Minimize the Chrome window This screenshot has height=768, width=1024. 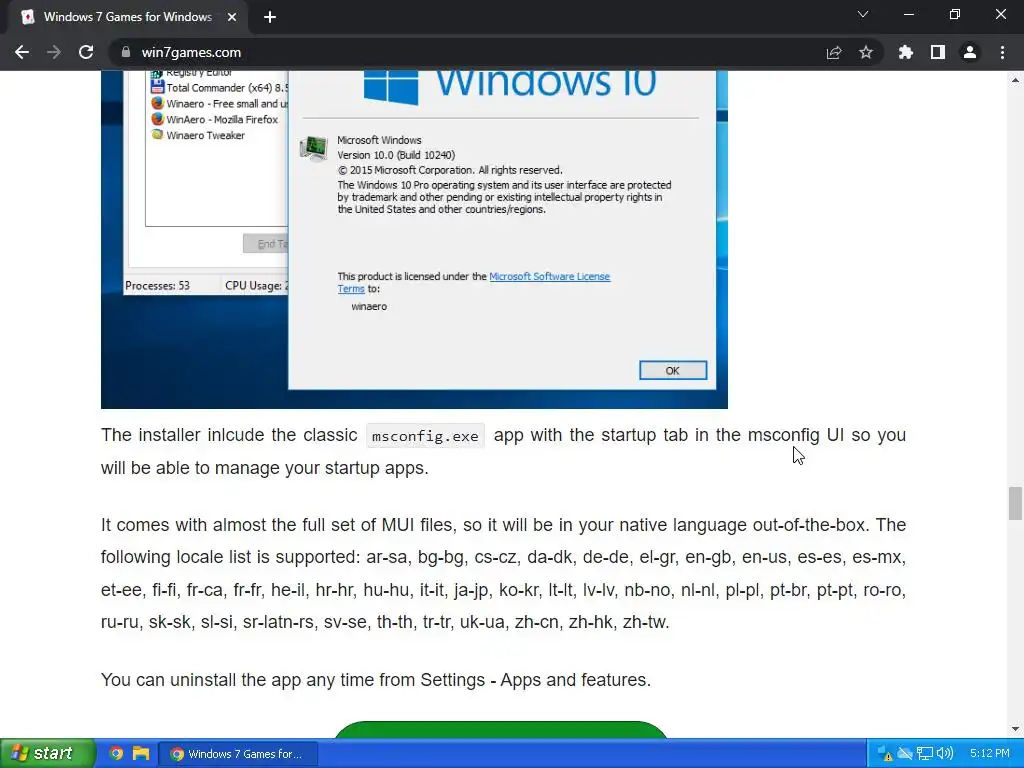(908, 14)
